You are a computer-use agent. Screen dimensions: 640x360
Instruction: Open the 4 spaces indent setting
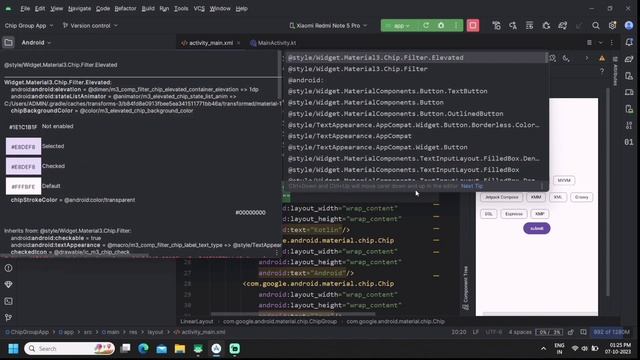[520, 332]
